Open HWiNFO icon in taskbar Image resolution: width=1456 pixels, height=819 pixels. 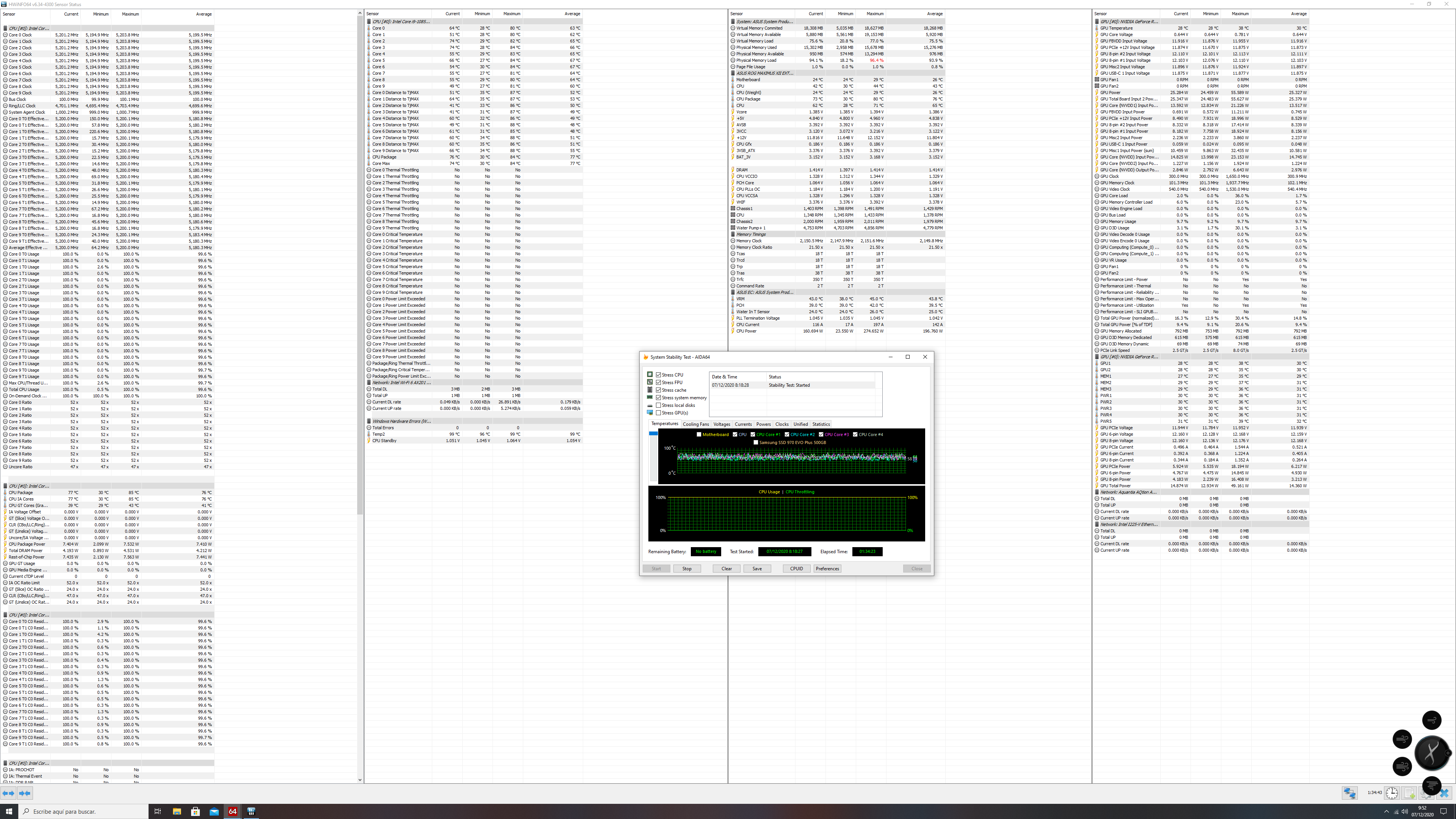click(251, 811)
